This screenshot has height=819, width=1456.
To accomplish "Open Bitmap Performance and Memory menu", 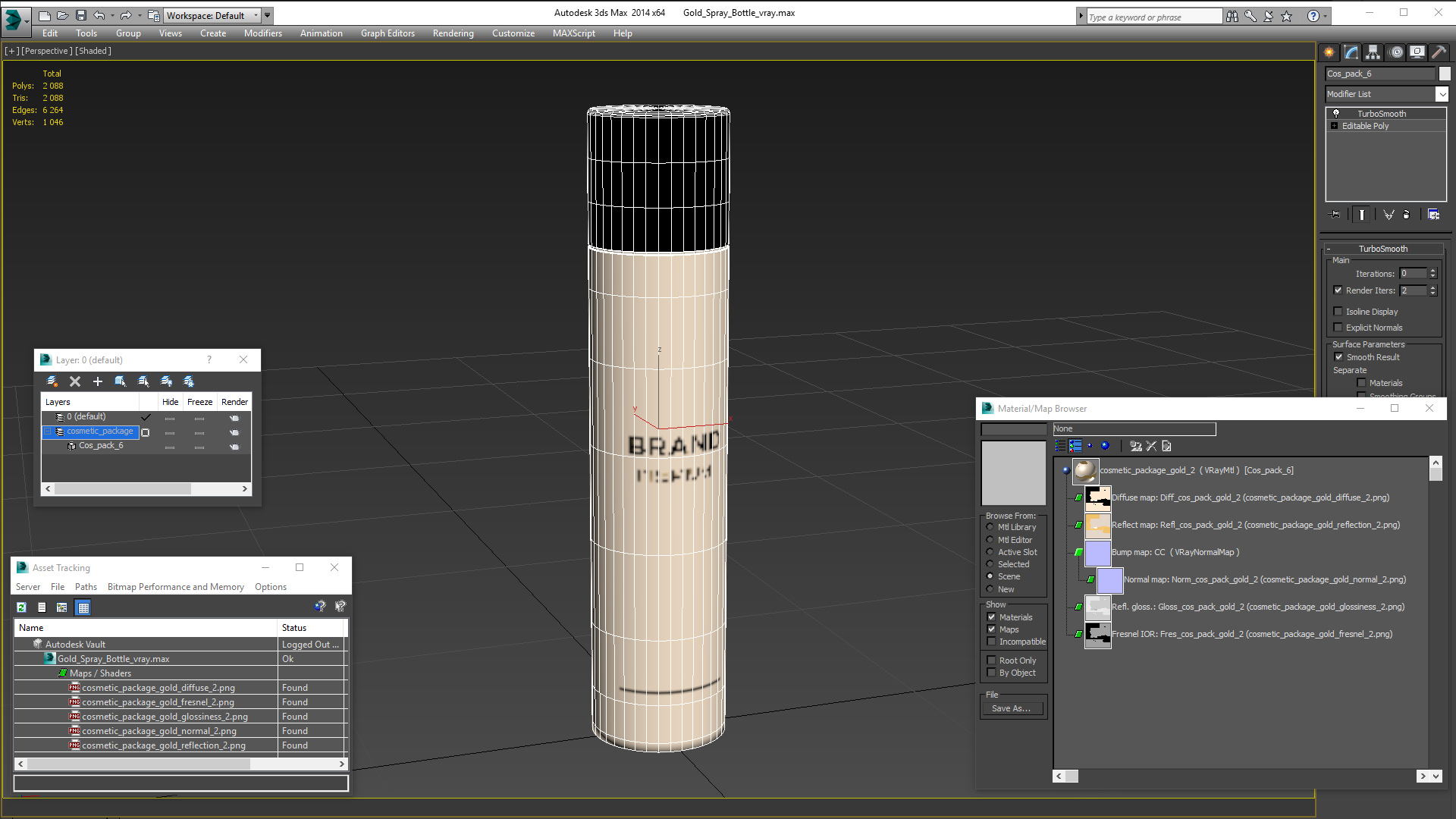I will pyautogui.click(x=176, y=587).
